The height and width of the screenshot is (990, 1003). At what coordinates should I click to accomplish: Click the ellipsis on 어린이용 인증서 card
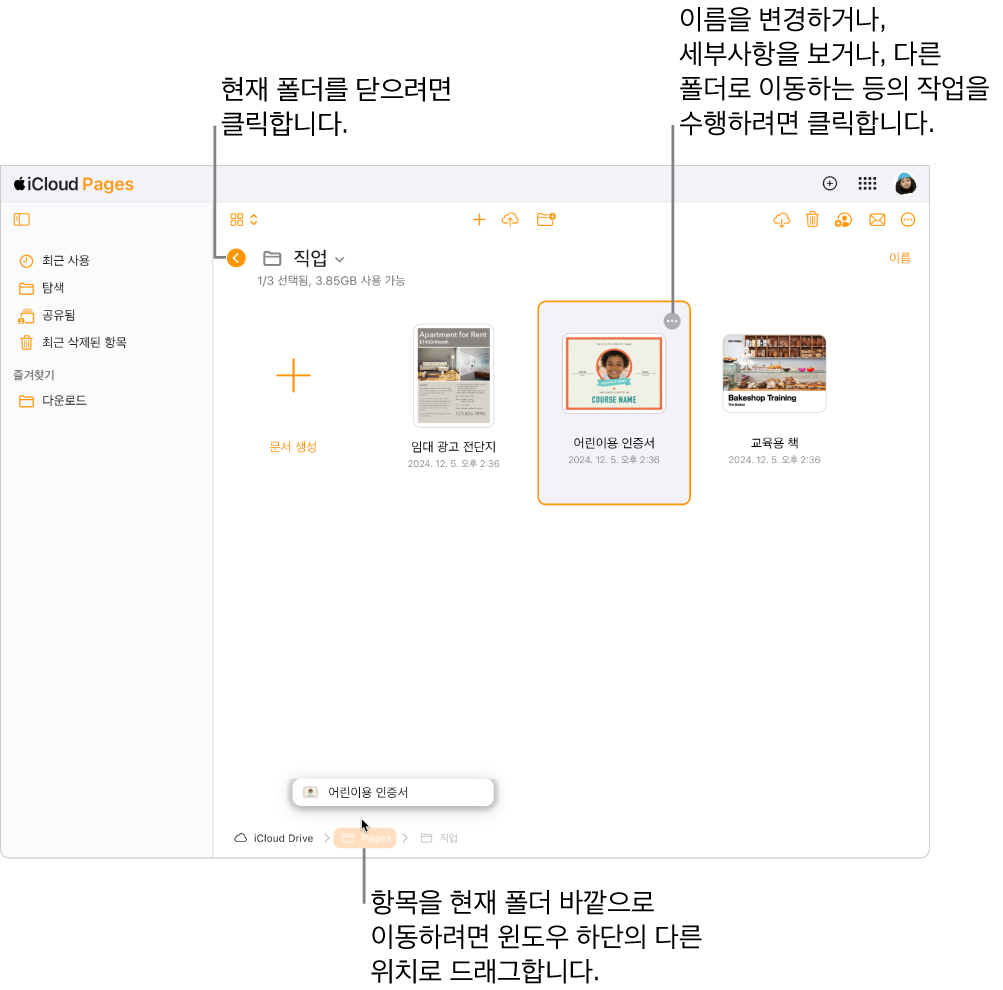672,321
